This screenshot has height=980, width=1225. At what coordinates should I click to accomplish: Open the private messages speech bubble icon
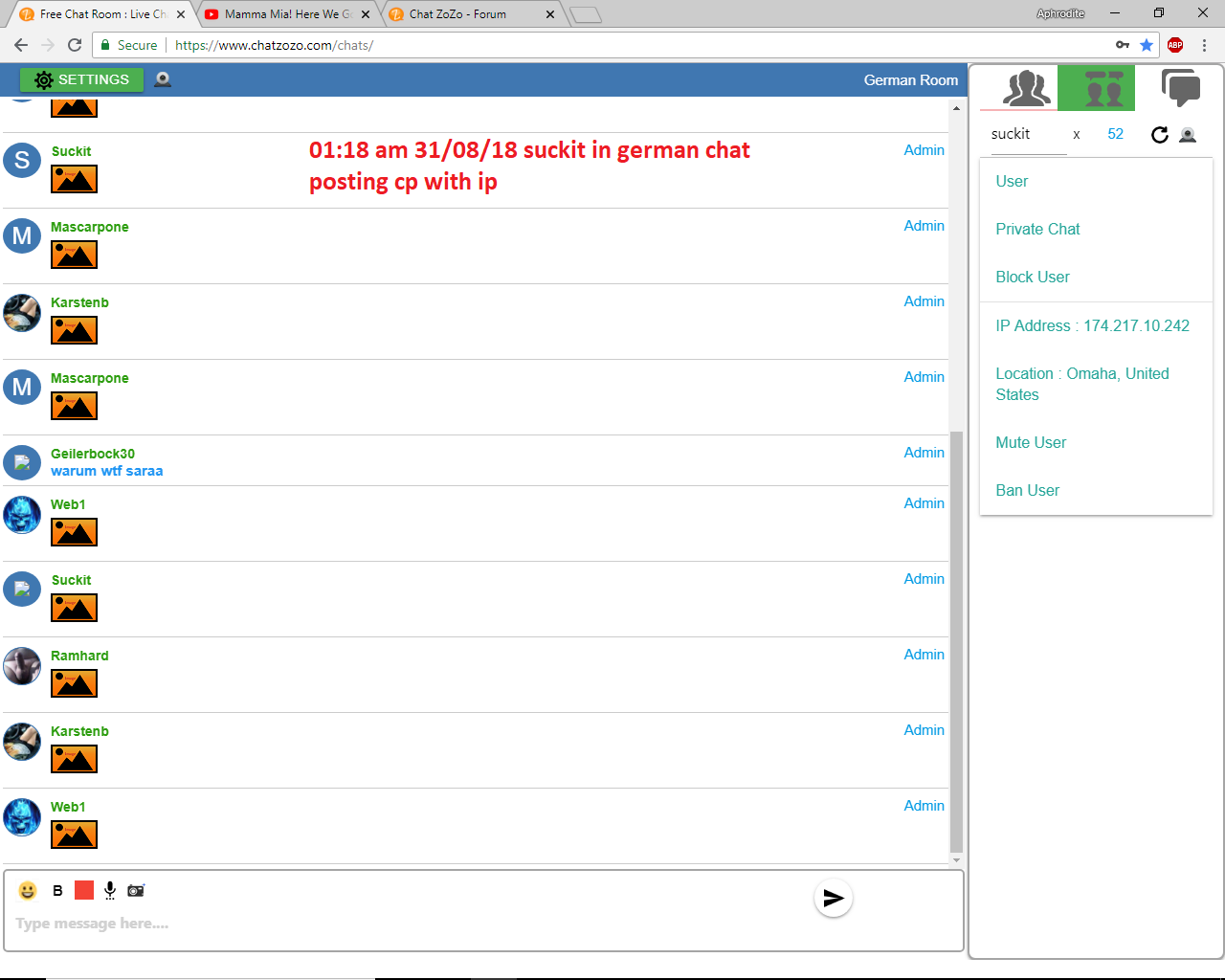(x=1180, y=88)
